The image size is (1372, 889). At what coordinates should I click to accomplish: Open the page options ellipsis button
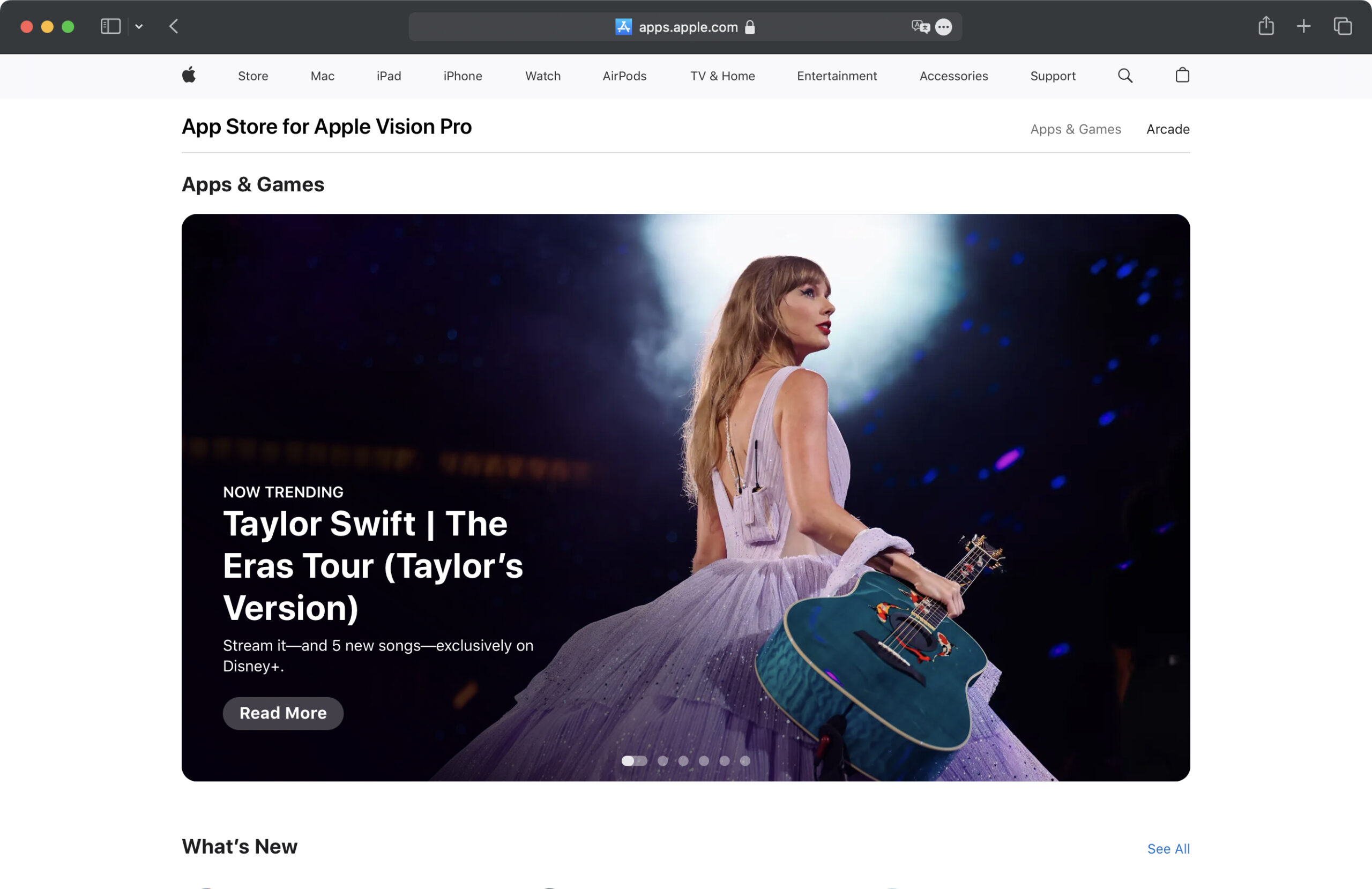click(x=943, y=27)
